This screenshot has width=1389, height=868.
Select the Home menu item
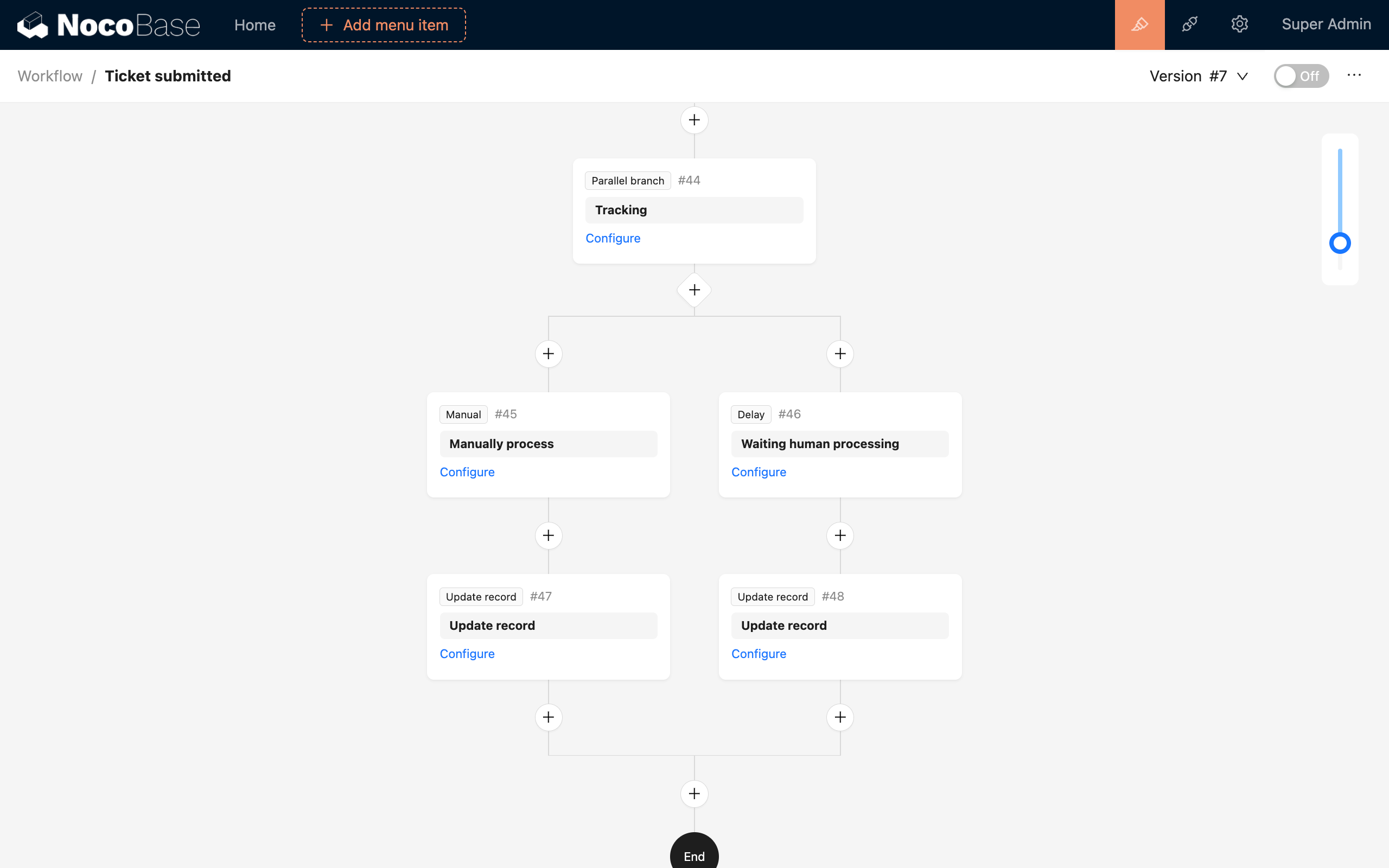click(254, 25)
